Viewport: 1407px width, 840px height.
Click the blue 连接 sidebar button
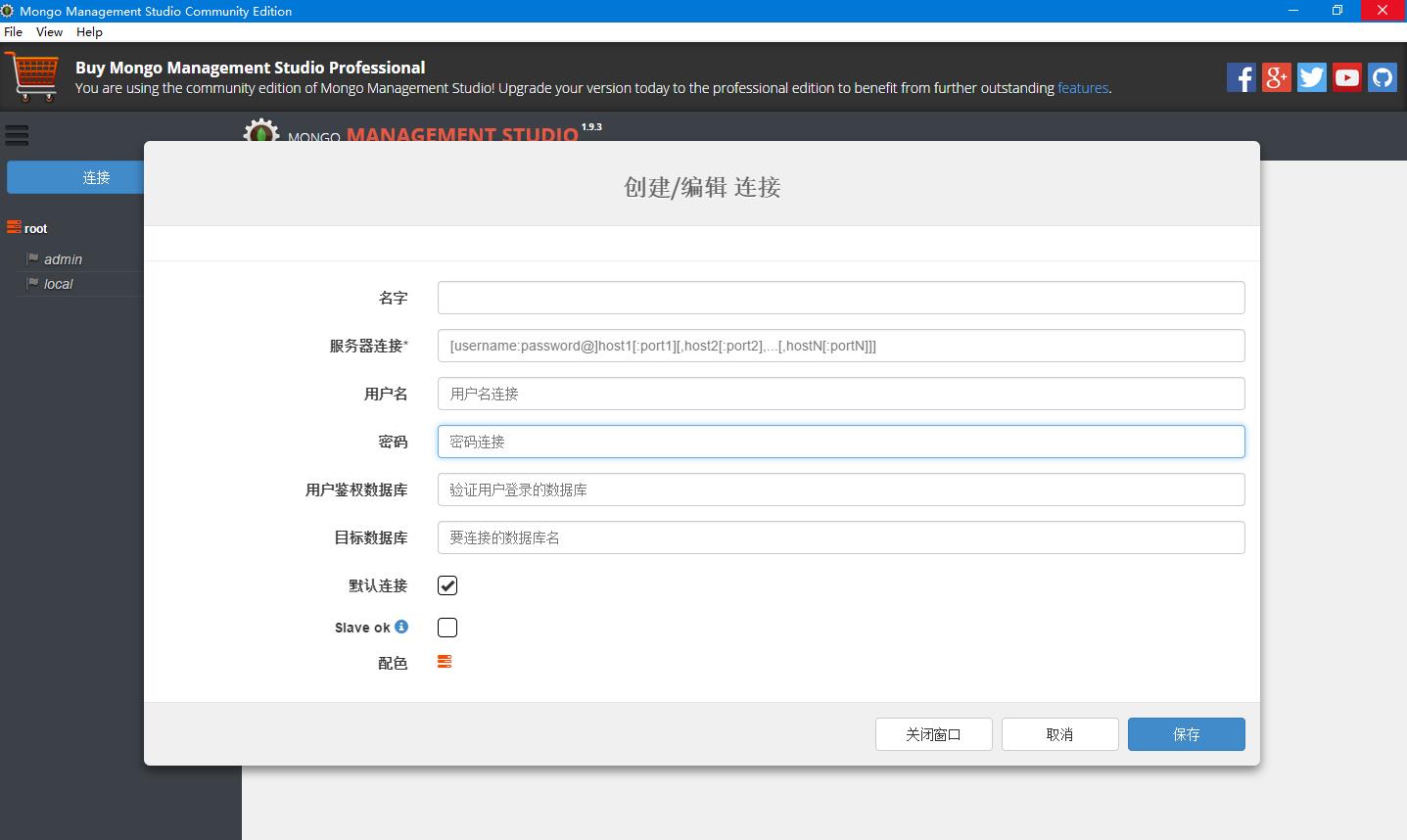(75, 177)
